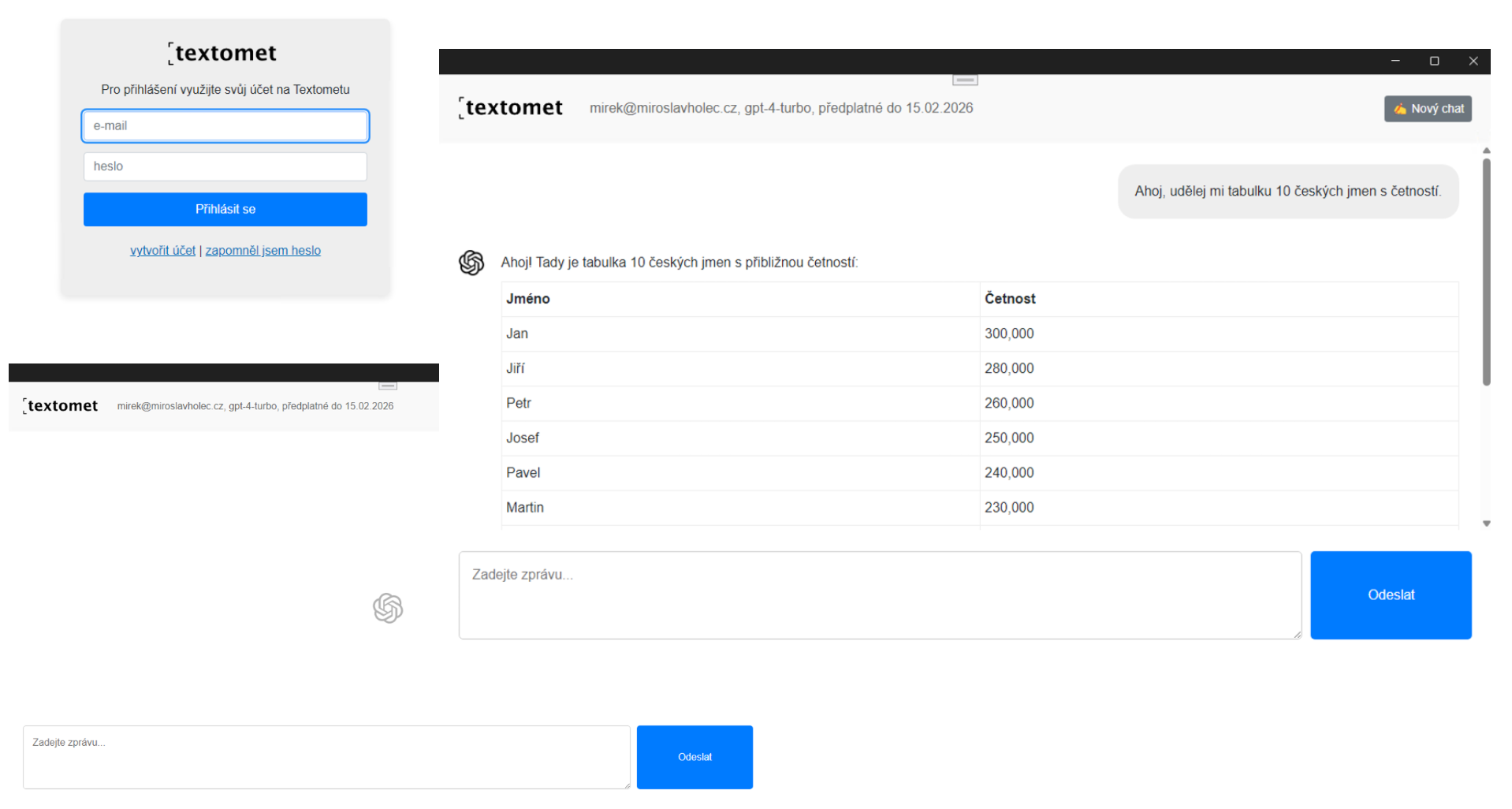Click the 300,000 value cell

(x=1219, y=334)
